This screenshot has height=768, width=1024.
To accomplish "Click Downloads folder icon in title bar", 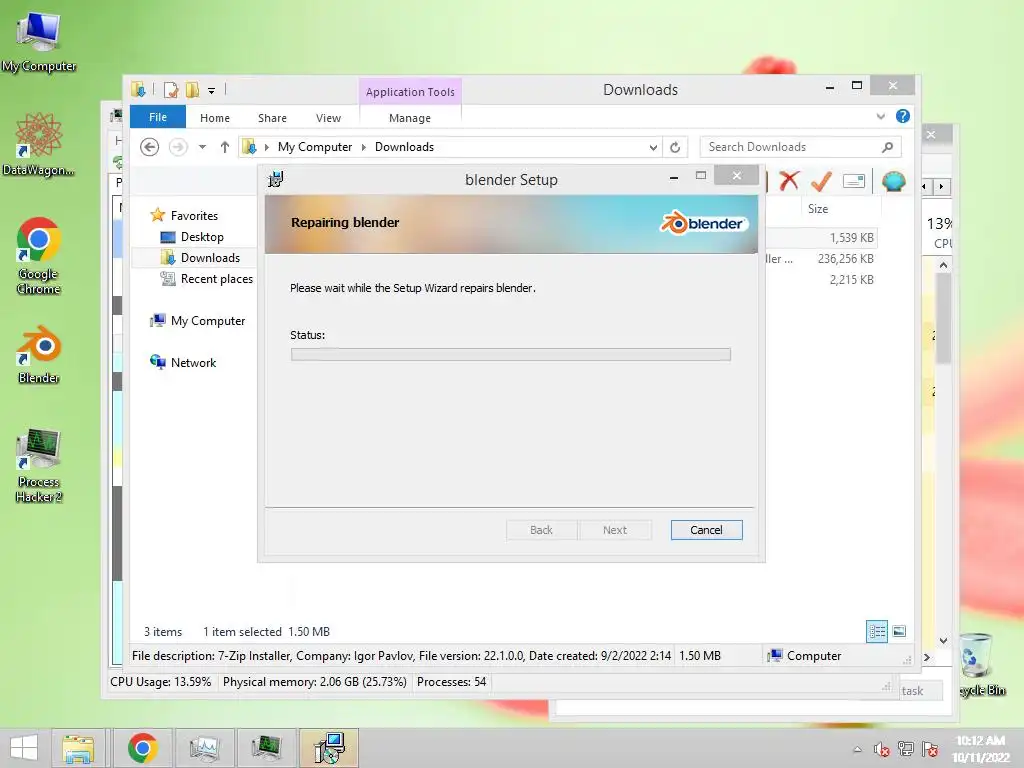I will (x=138, y=89).
